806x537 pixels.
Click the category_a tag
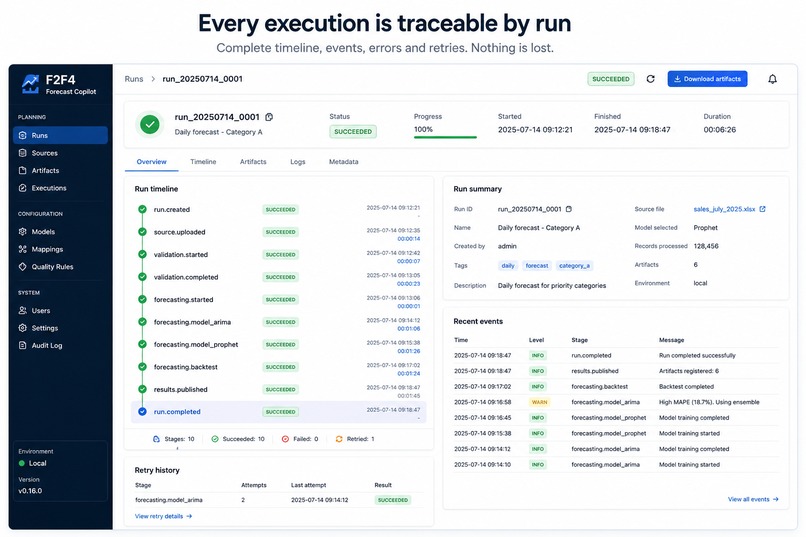point(574,266)
